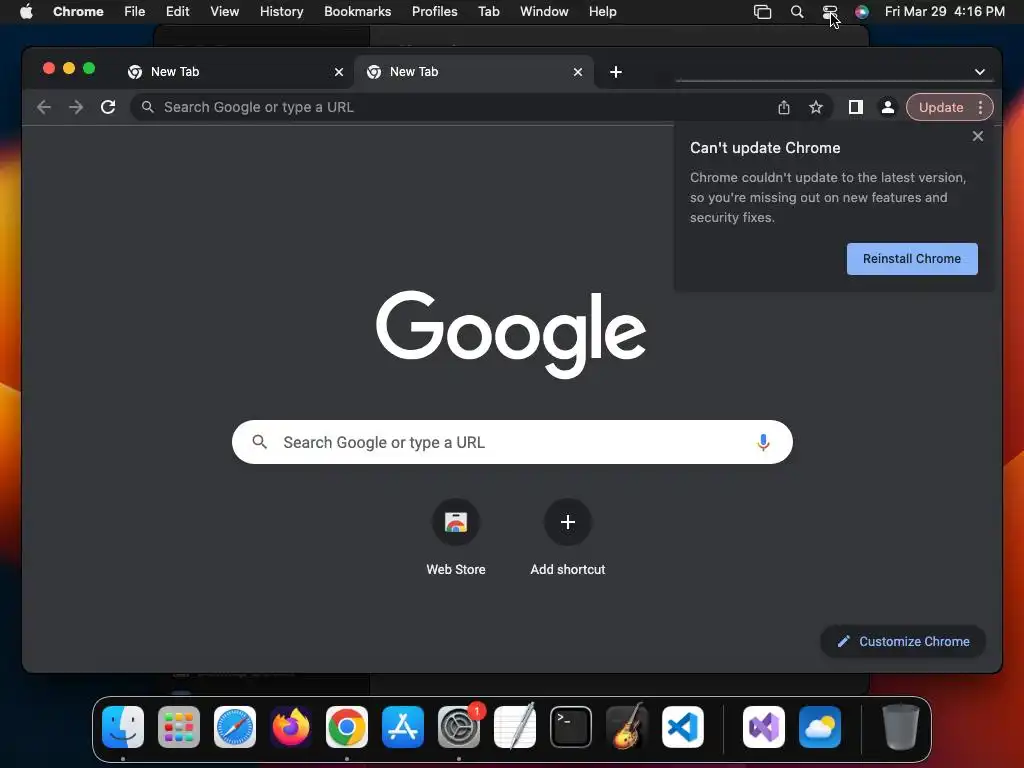Open the File menu

135,12
